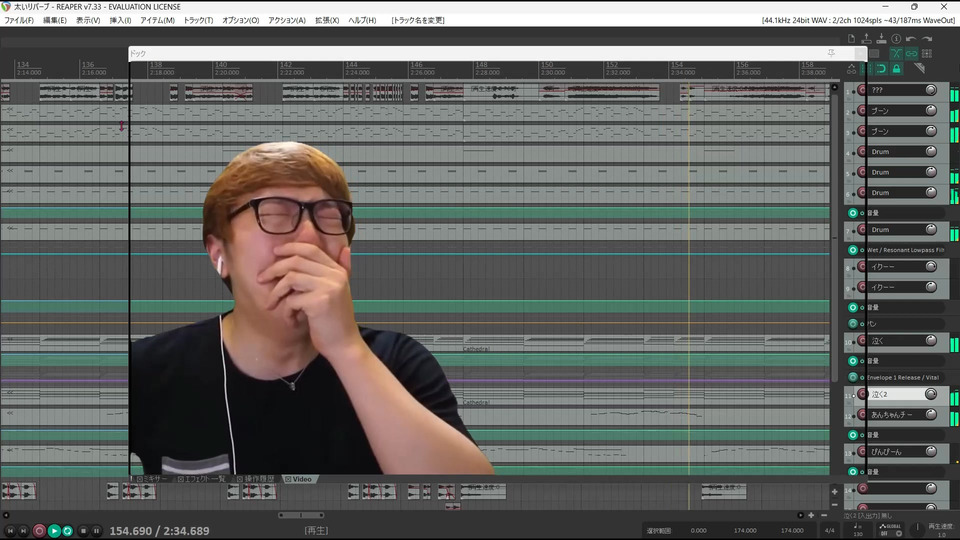Toggle Wet / Resonant Lowpass envelope arm
The height and width of the screenshot is (540, 960).
click(x=853, y=250)
